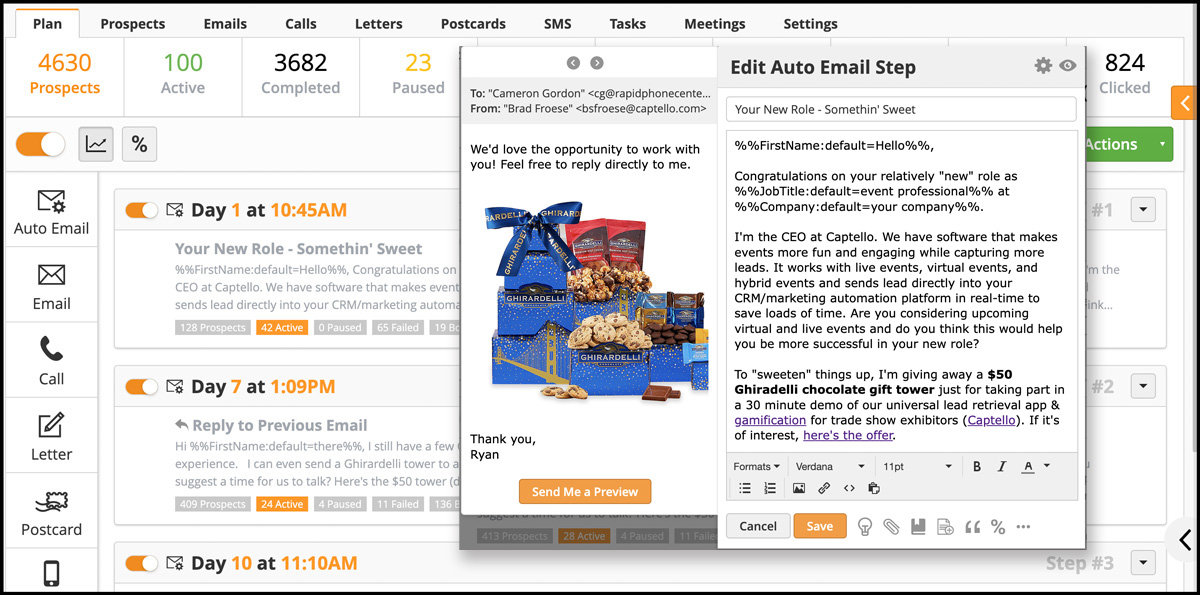Screen dimensions: 1200x595
Task: Toggle the email preview eye icon
Action: point(1068,66)
